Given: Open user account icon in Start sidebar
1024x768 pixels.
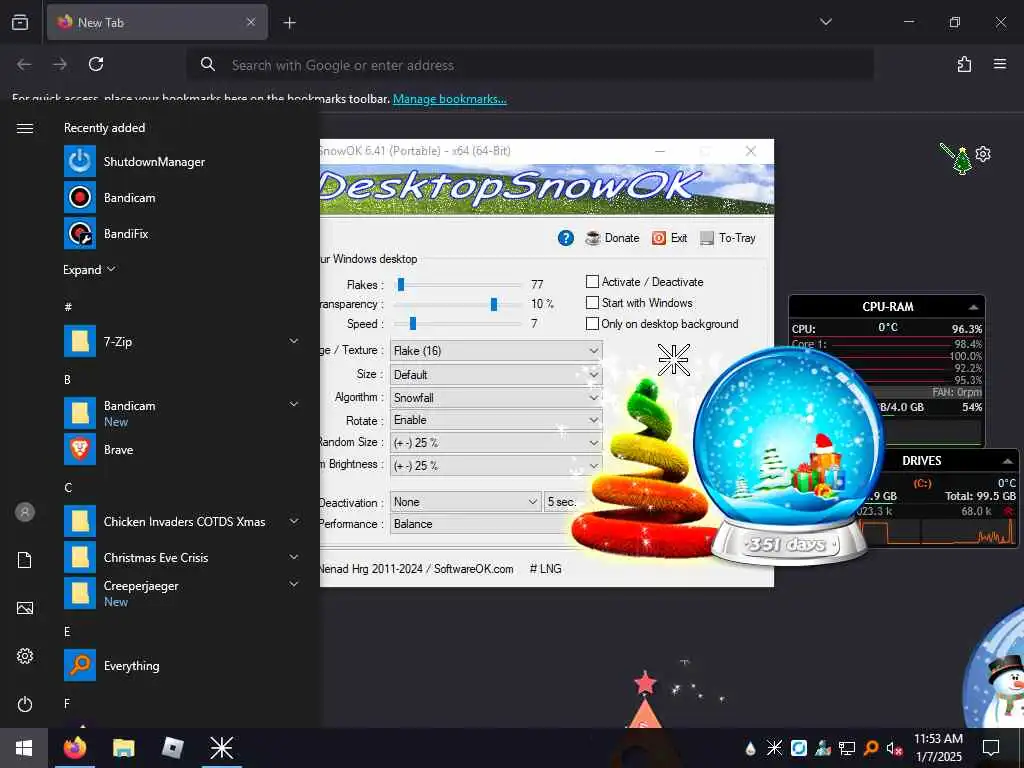Looking at the screenshot, I should pos(25,512).
